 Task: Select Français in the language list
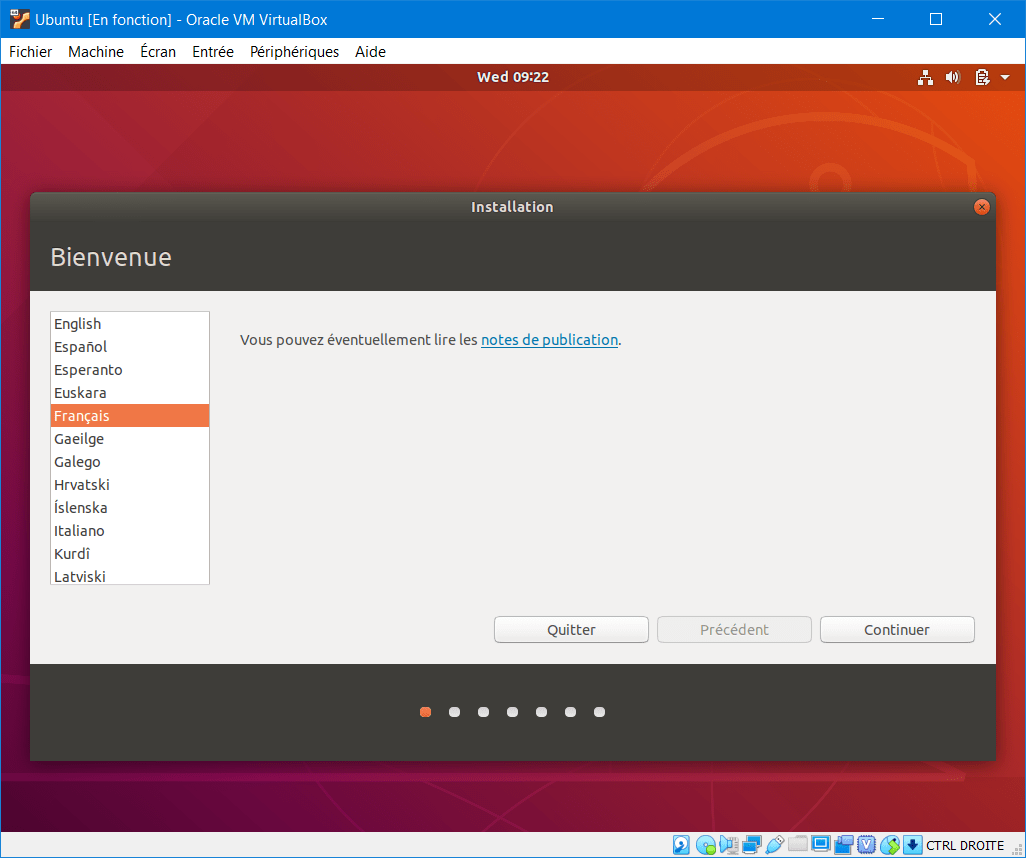pos(130,416)
